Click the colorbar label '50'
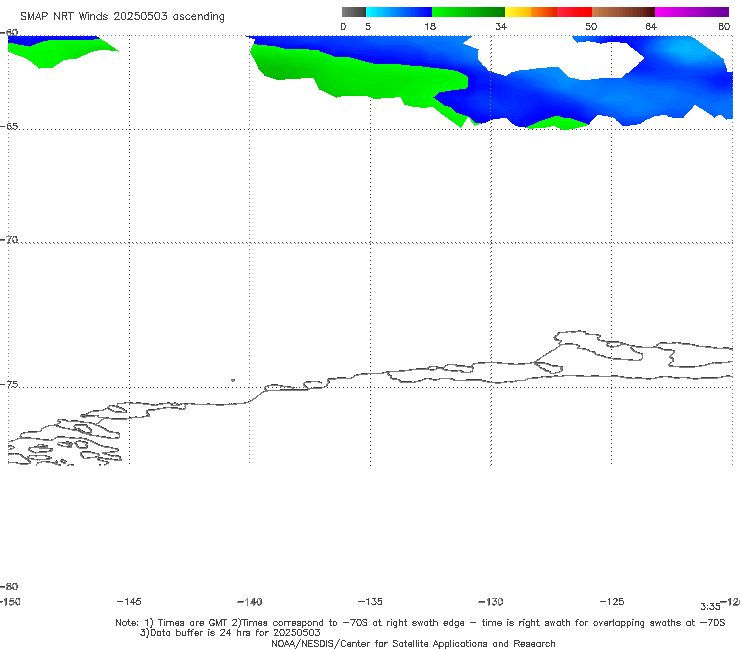The image size is (740, 650). pos(591,26)
